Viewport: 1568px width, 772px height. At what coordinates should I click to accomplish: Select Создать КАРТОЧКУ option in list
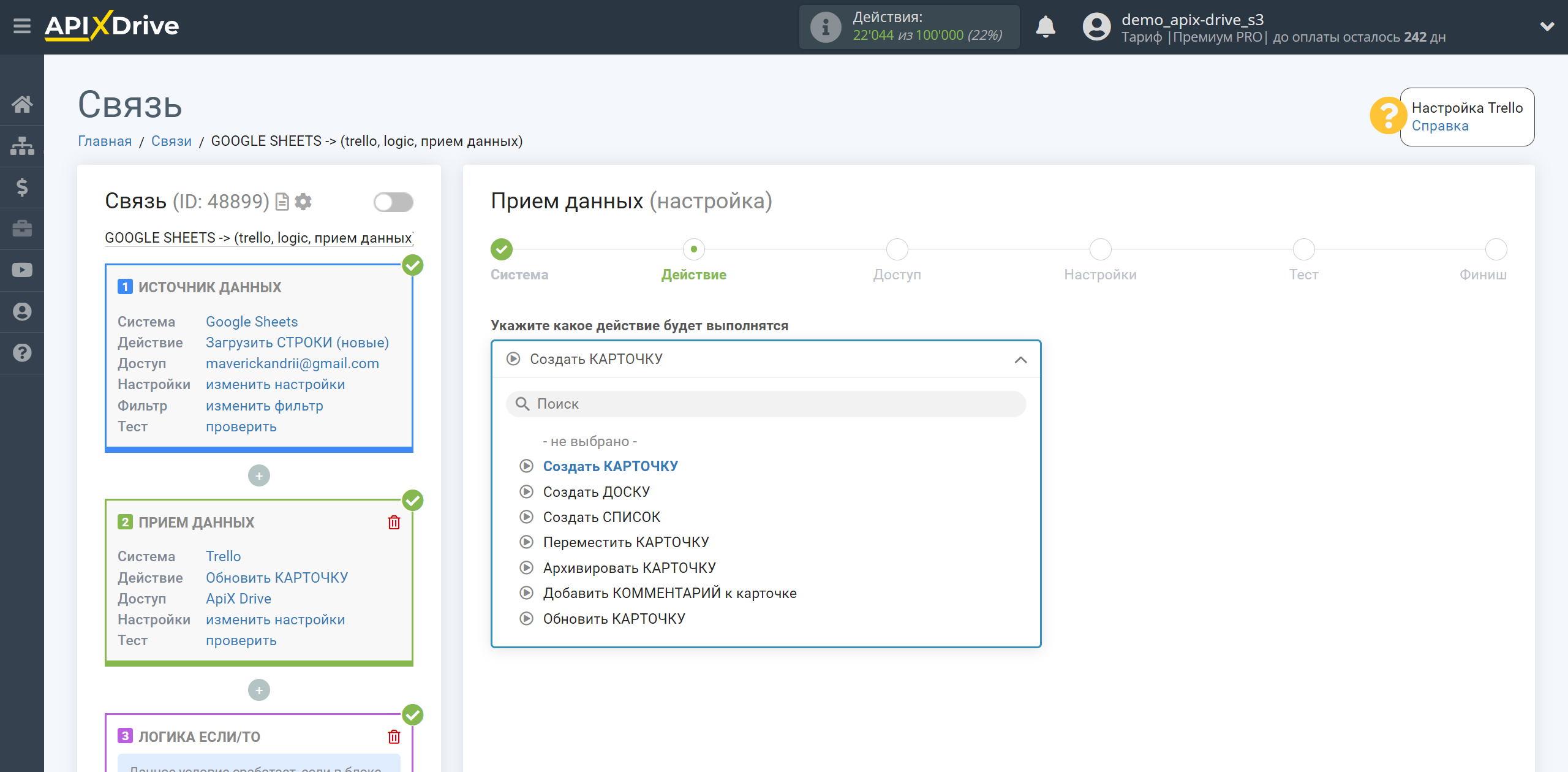click(x=610, y=466)
